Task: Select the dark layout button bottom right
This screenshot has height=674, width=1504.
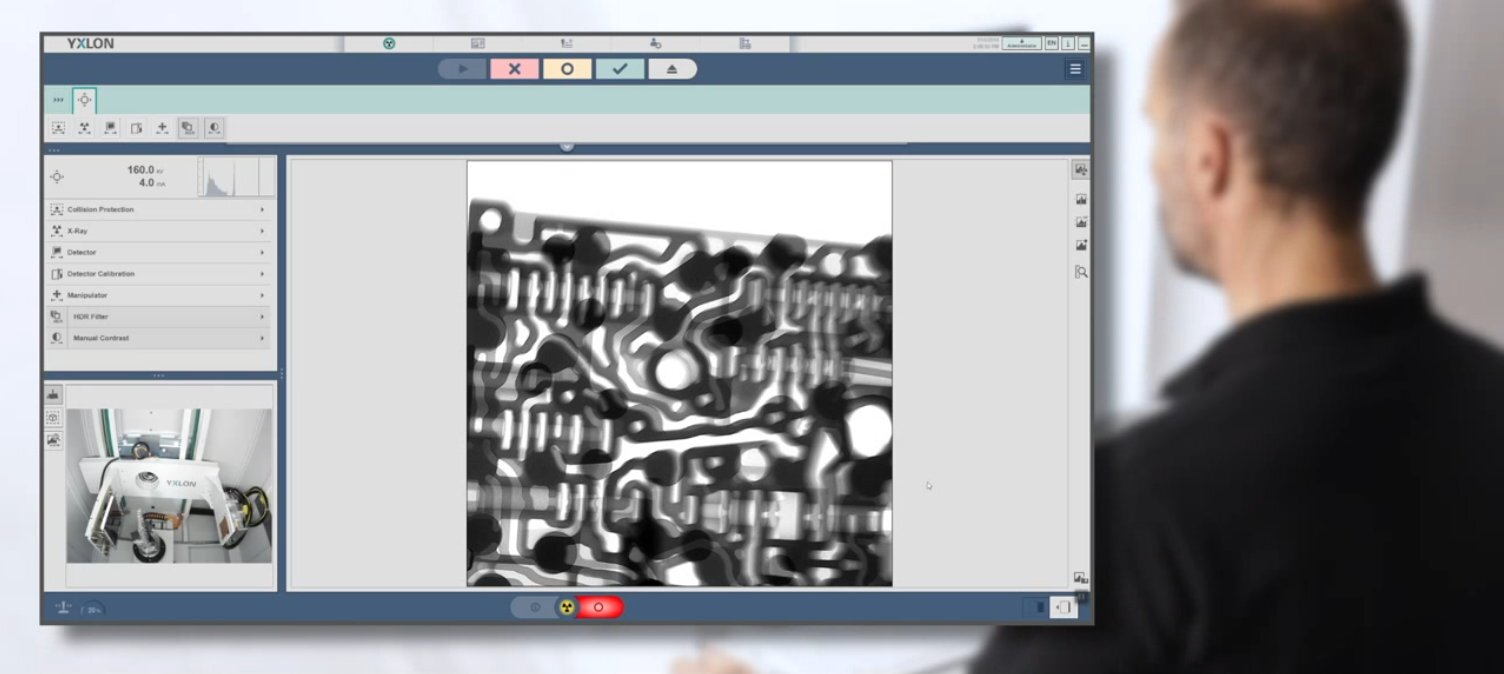Action: (1037, 607)
